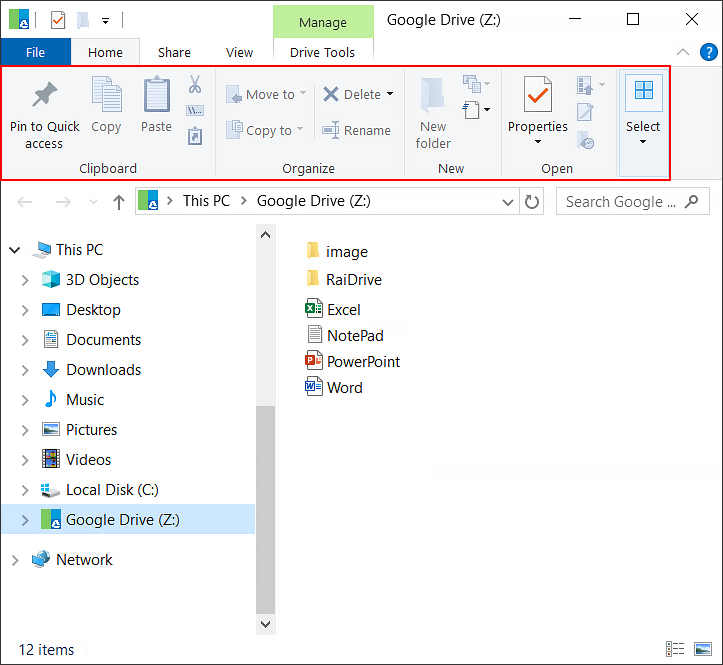The width and height of the screenshot is (723, 665).
Task: Click quick access Properties checkmark in title bar
Action: pos(58,20)
